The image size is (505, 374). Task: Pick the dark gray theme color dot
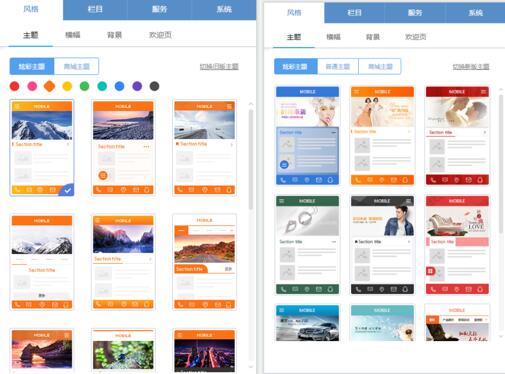[154, 86]
